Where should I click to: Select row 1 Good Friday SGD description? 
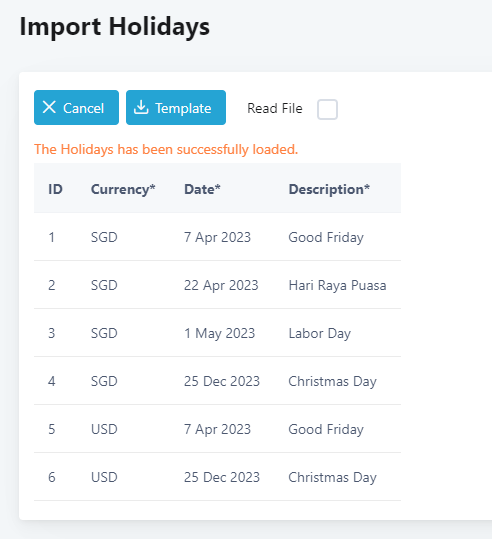[326, 237]
